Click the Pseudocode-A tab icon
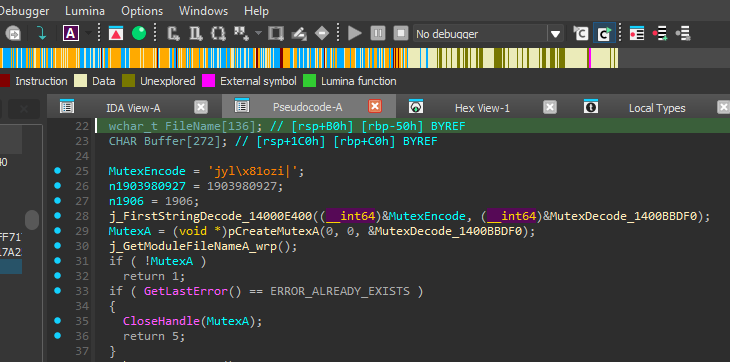730x362 pixels. [x=242, y=106]
